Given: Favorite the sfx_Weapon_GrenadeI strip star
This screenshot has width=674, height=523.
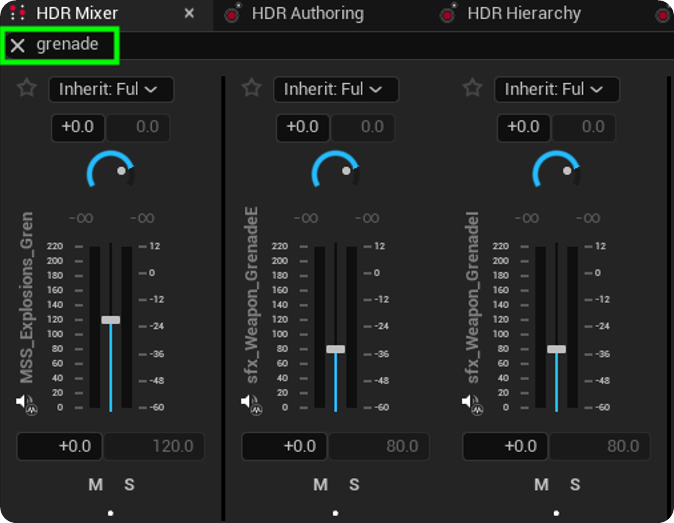Looking at the screenshot, I should point(473,88).
